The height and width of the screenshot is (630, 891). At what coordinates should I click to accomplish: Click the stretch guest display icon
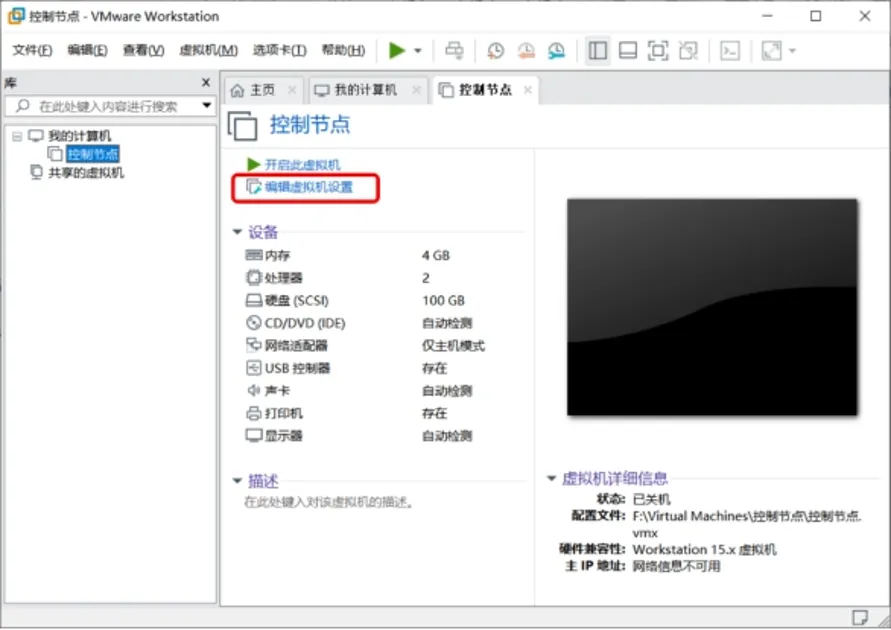click(771, 51)
